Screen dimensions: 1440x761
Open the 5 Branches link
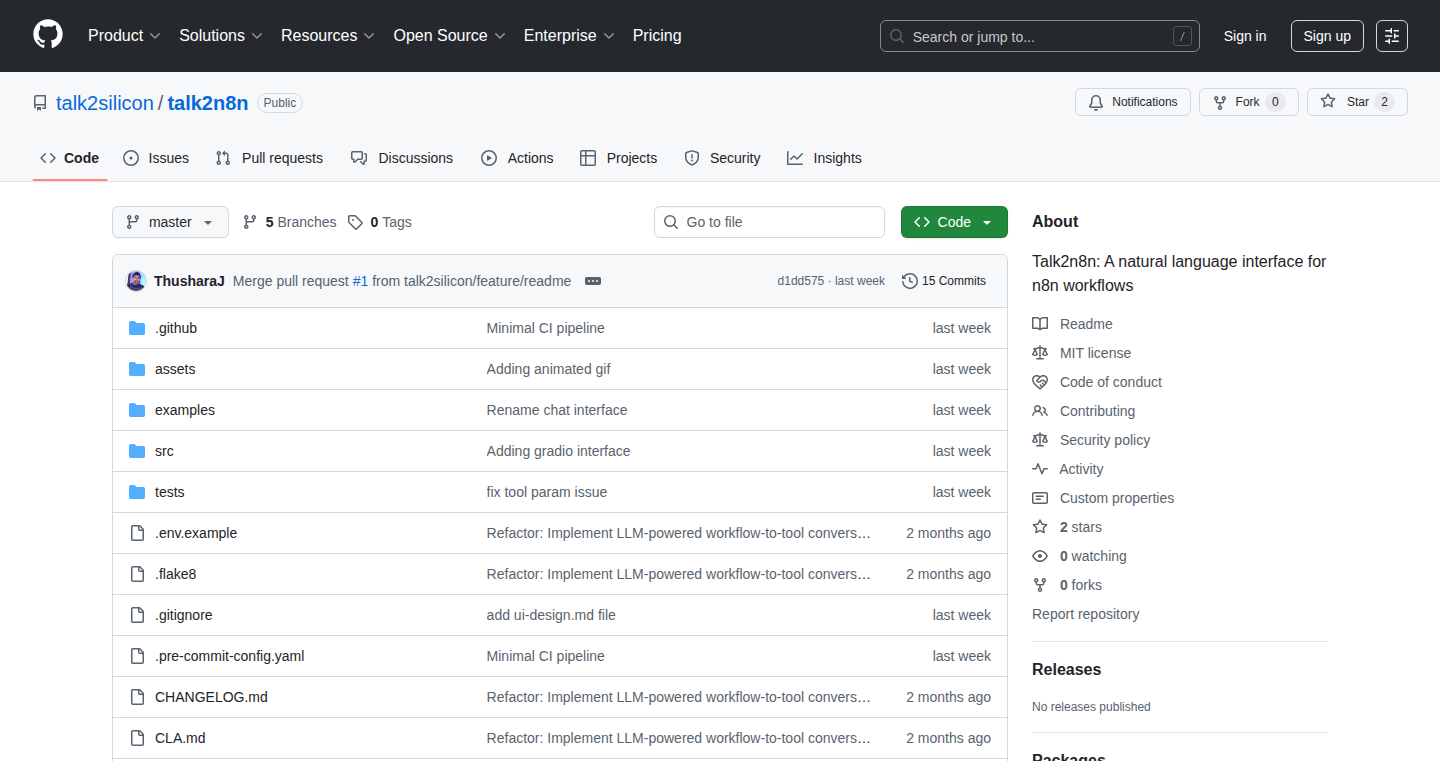tap(289, 222)
